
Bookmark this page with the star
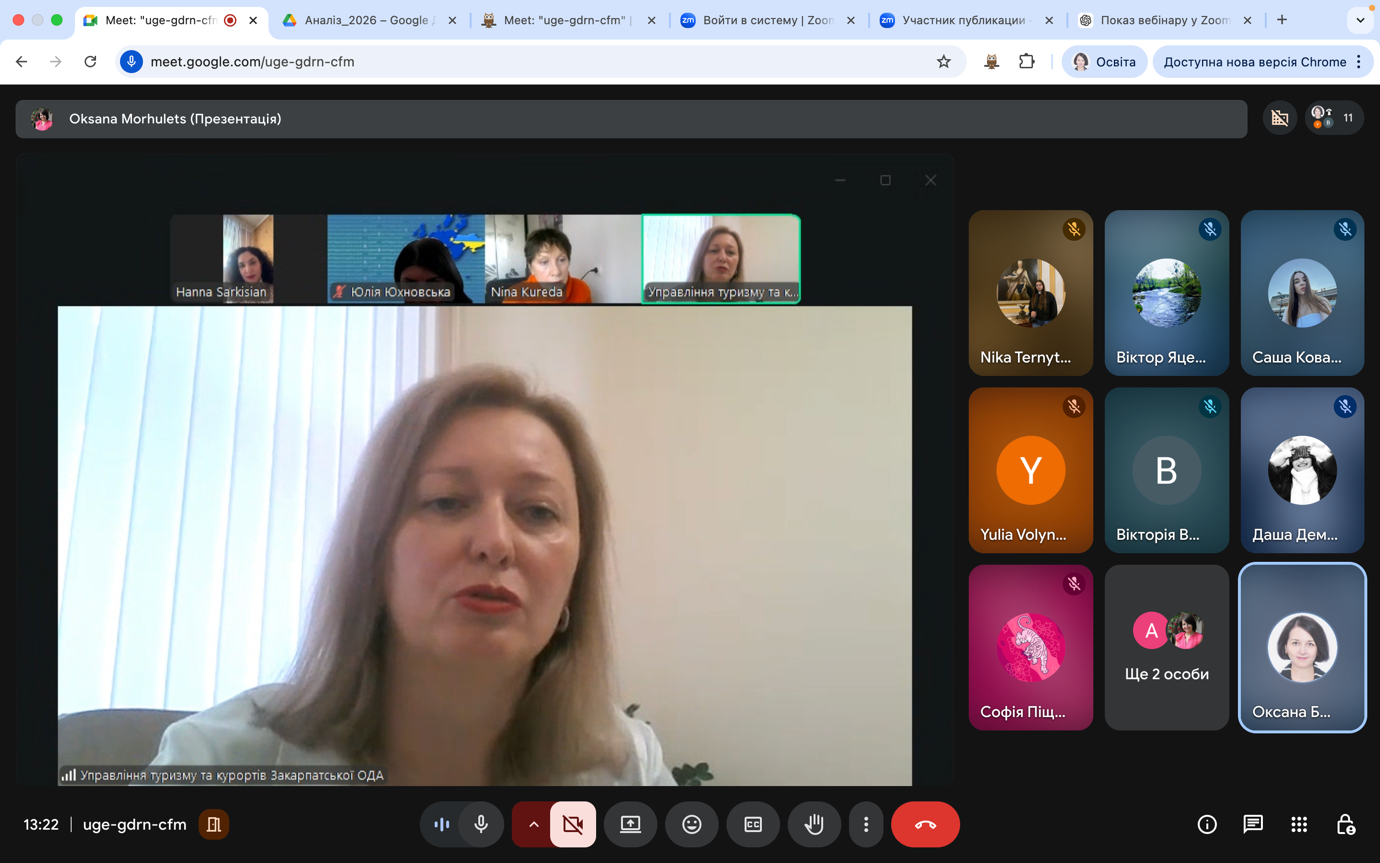[943, 62]
